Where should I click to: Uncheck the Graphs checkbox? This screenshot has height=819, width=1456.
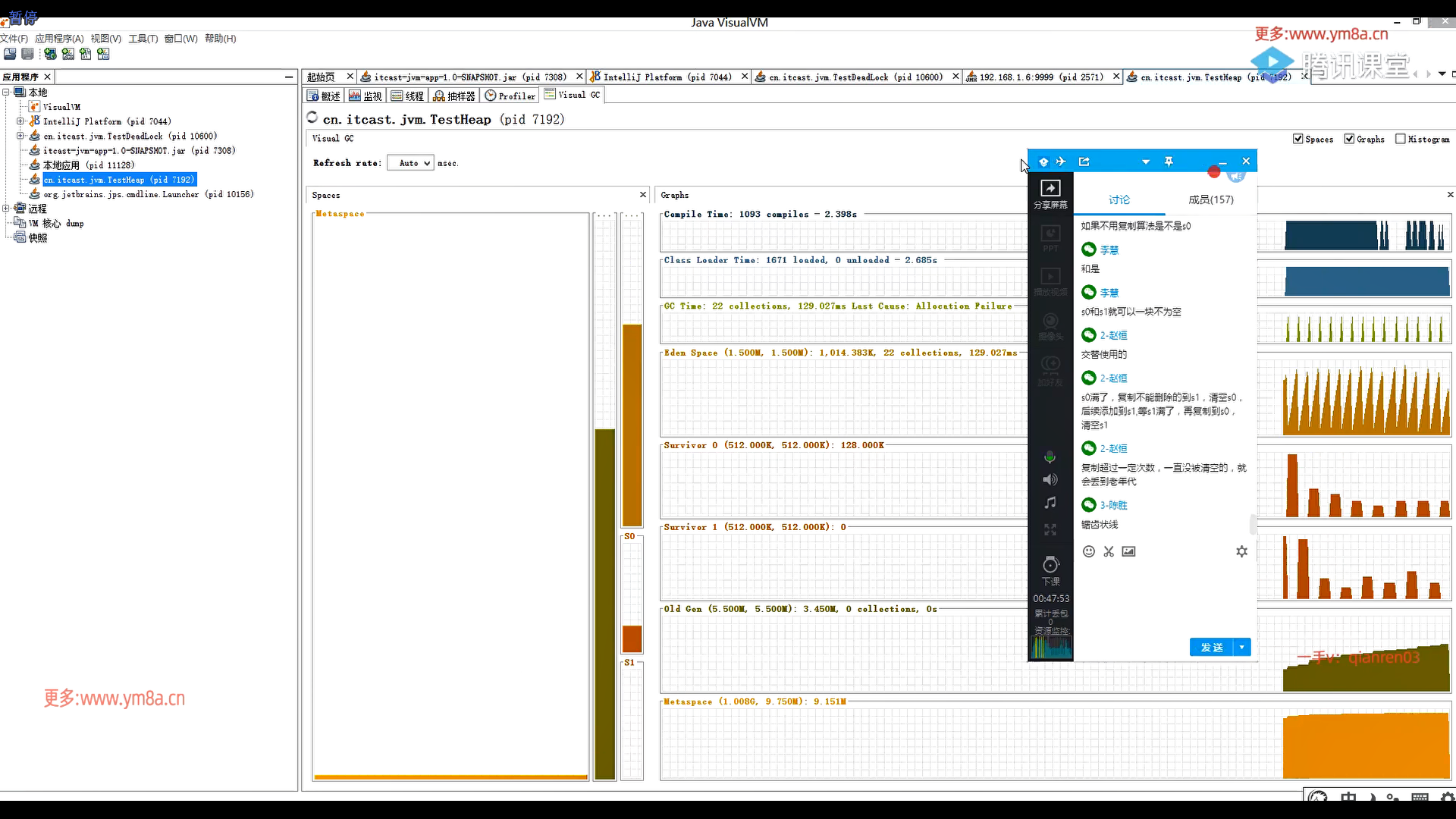point(1349,139)
